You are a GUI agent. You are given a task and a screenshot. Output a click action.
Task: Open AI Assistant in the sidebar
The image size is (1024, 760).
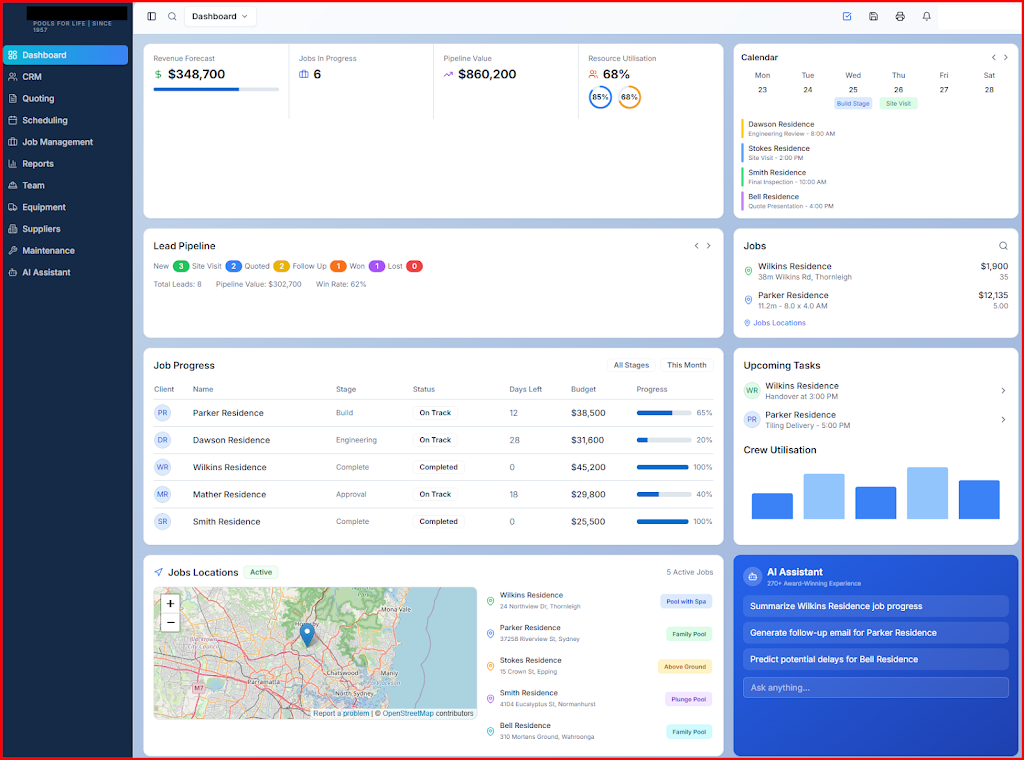[46, 272]
